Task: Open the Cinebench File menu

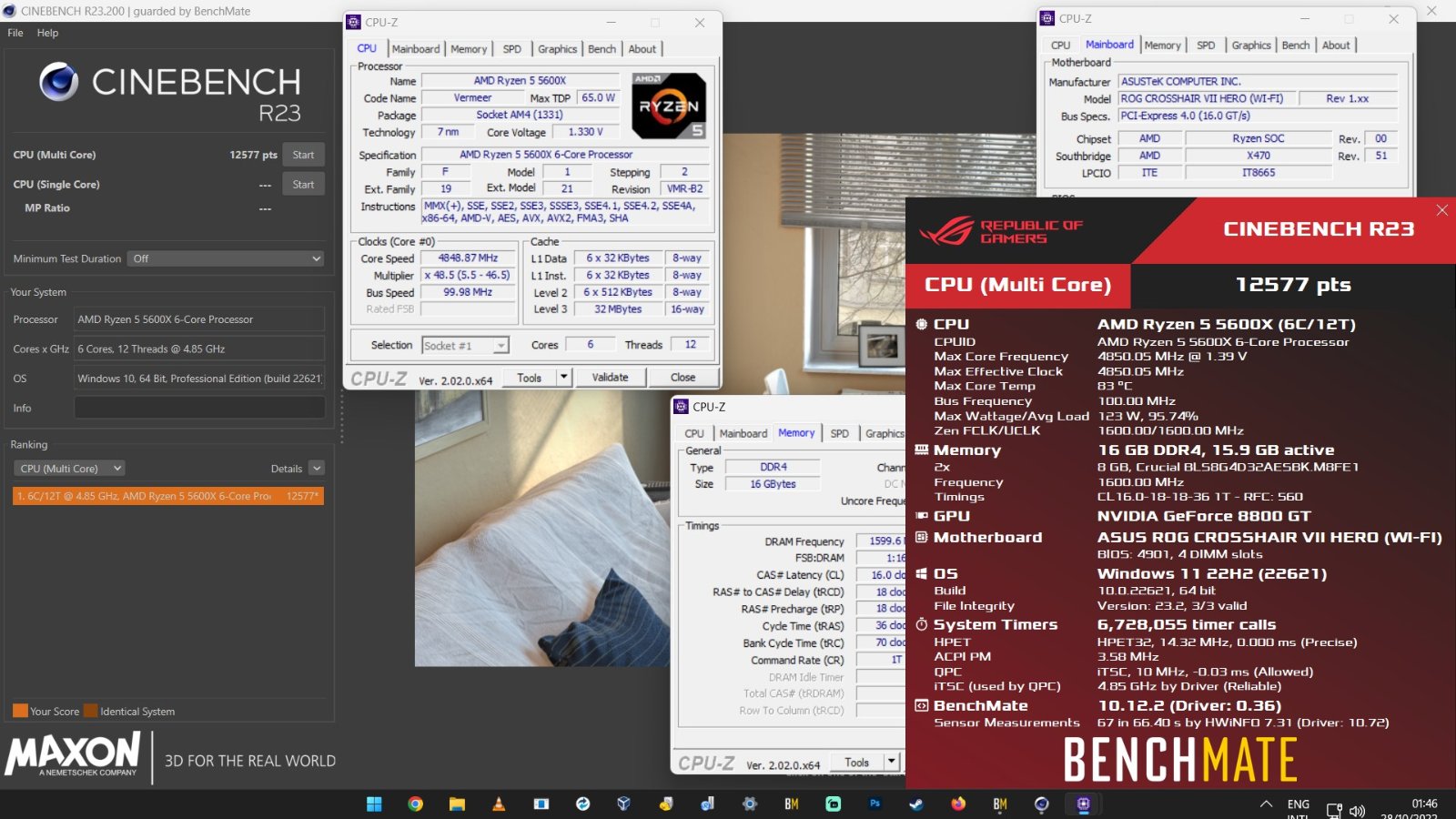Action: coord(15,33)
